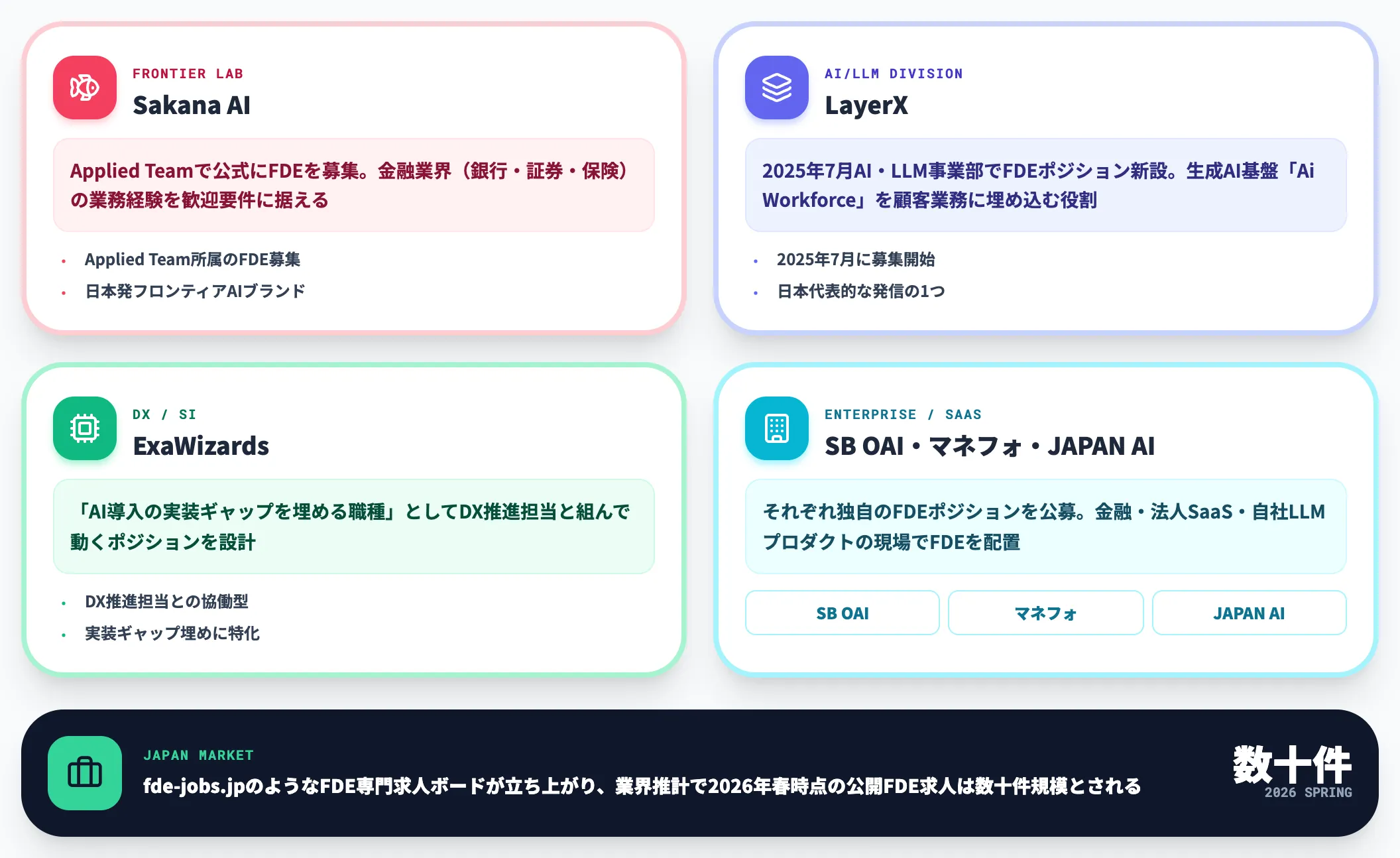
Task: Select the SB OAI chip button
Action: click(843, 613)
